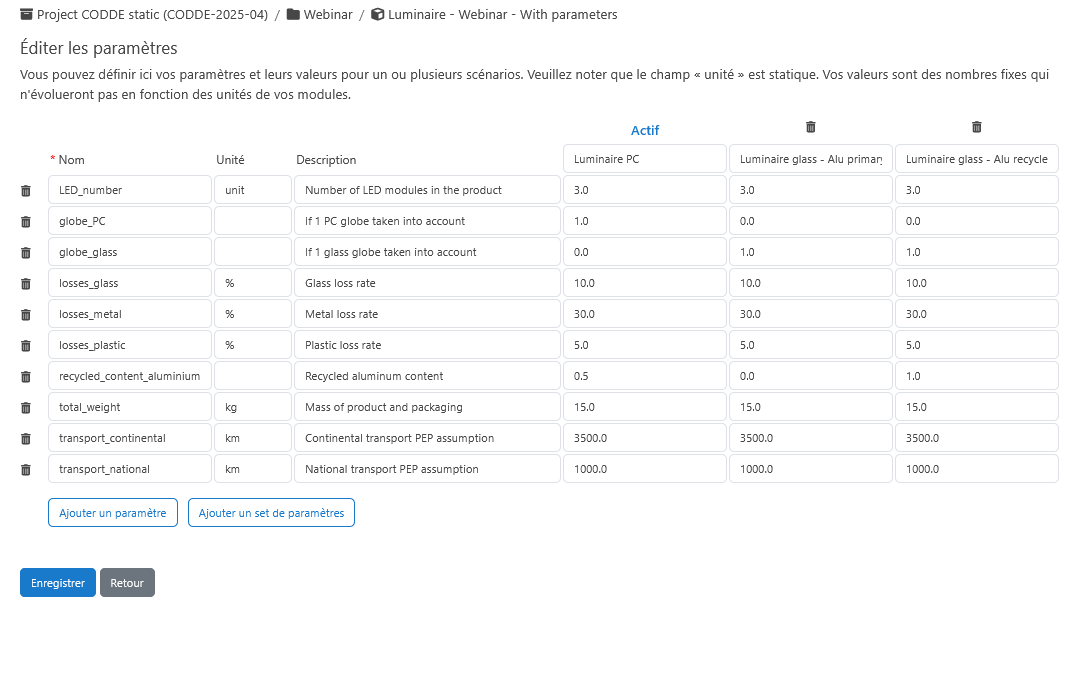Delete the losses_metal parameter row
This screenshot has width=1080, height=675.
25,315
